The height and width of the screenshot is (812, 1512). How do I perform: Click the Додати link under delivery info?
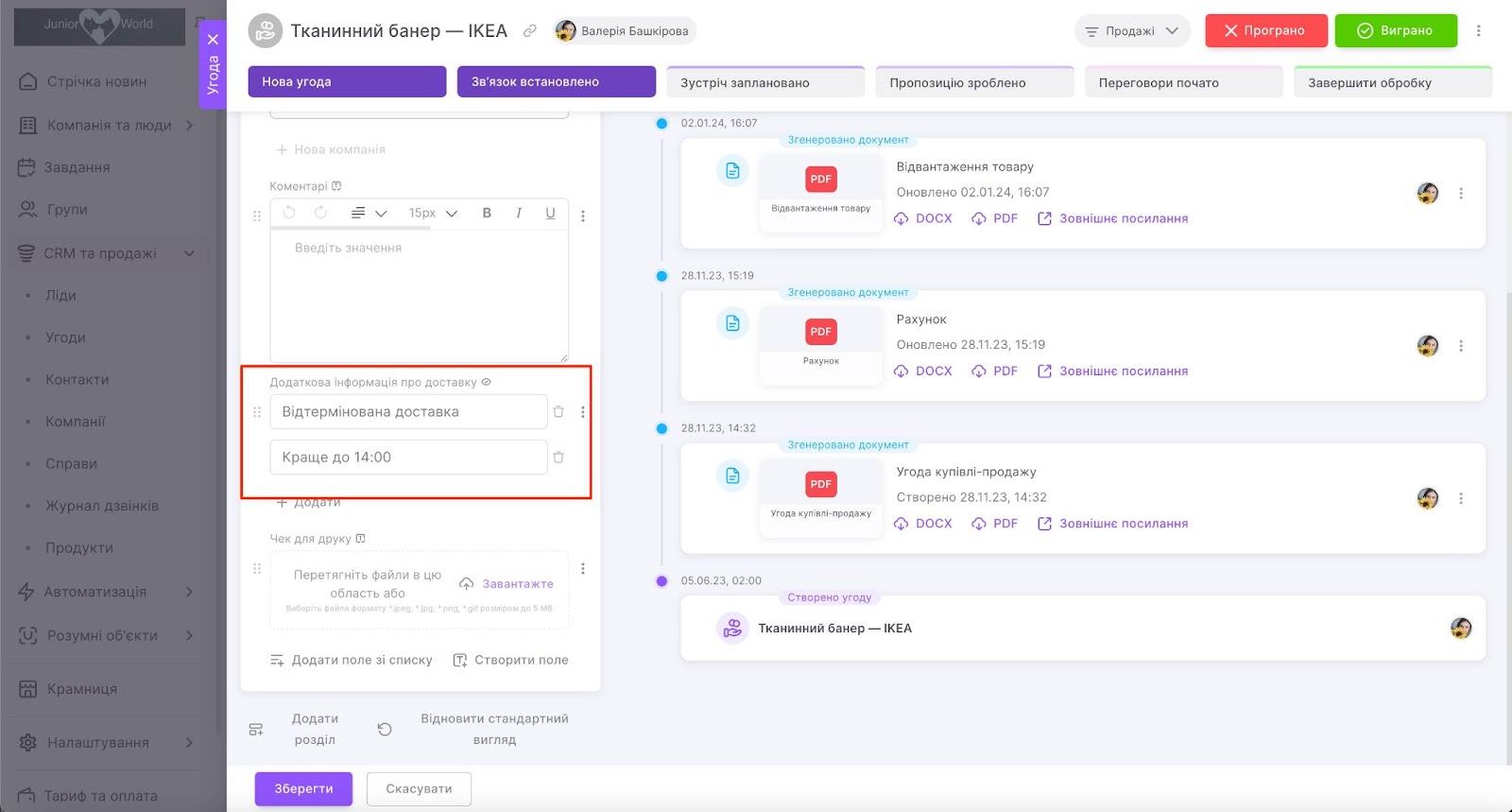click(309, 502)
